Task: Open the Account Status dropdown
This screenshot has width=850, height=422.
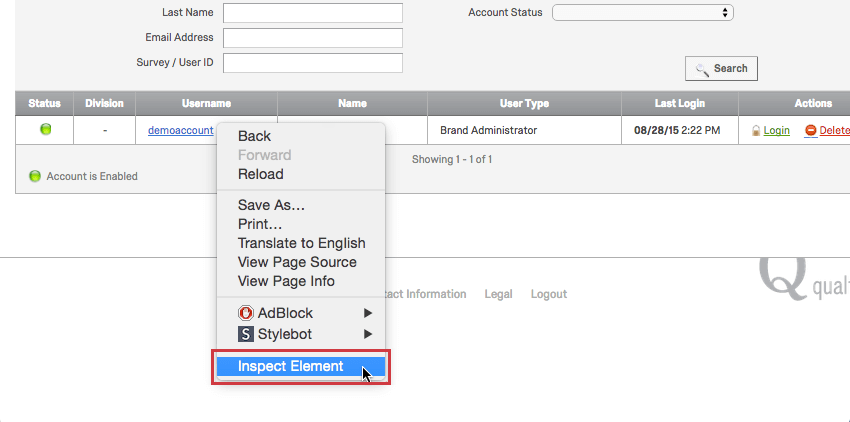Action: [642, 12]
